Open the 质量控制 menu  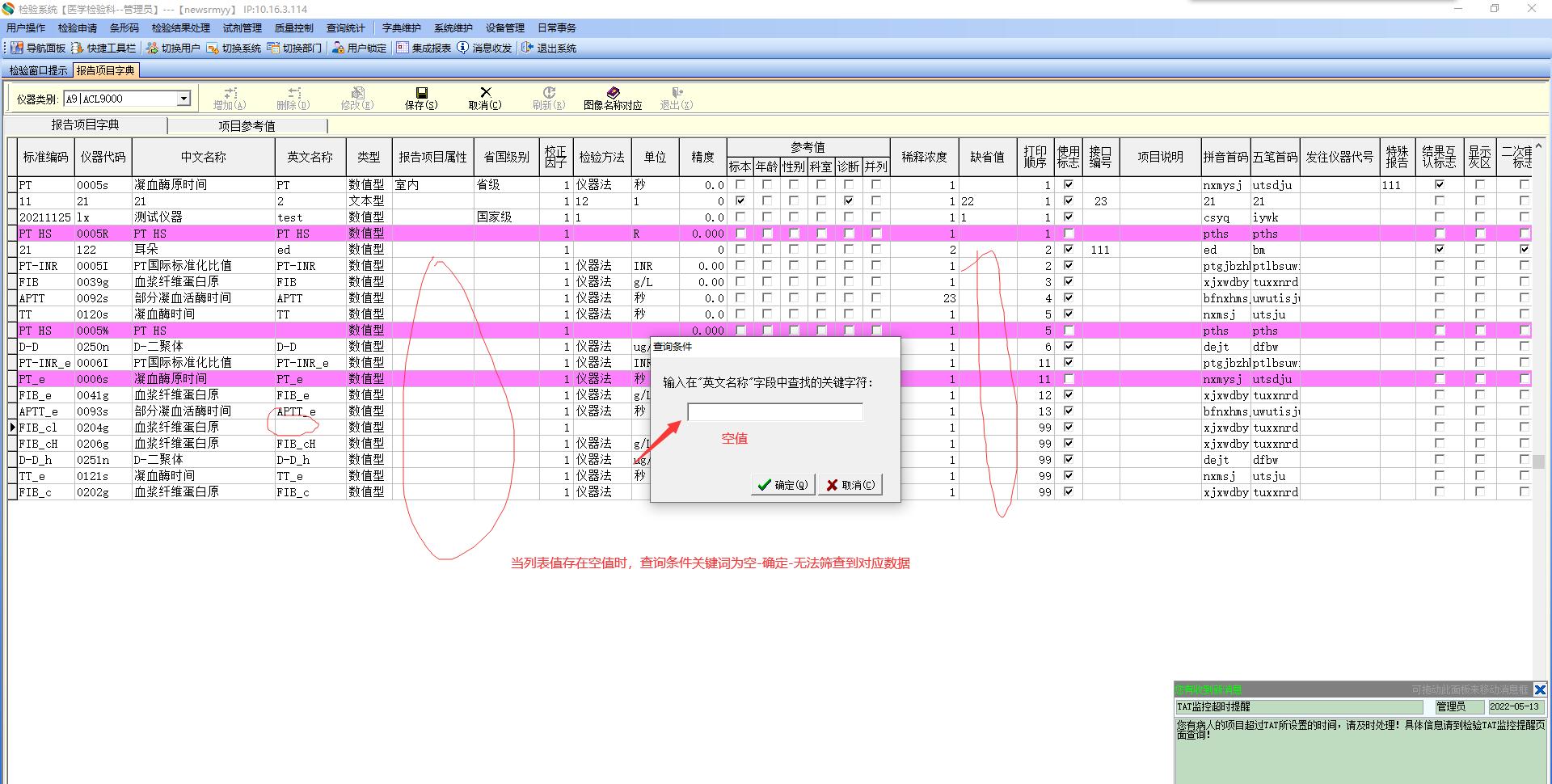point(294,28)
